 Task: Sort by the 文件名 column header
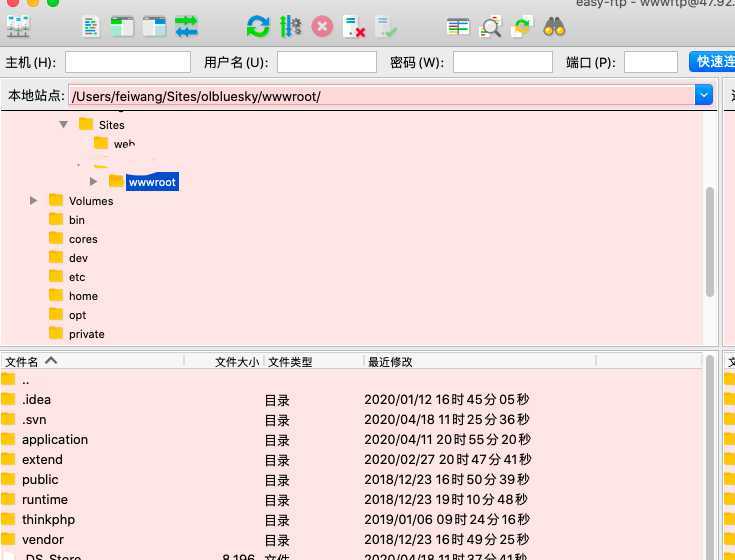(x=92, y=361)
